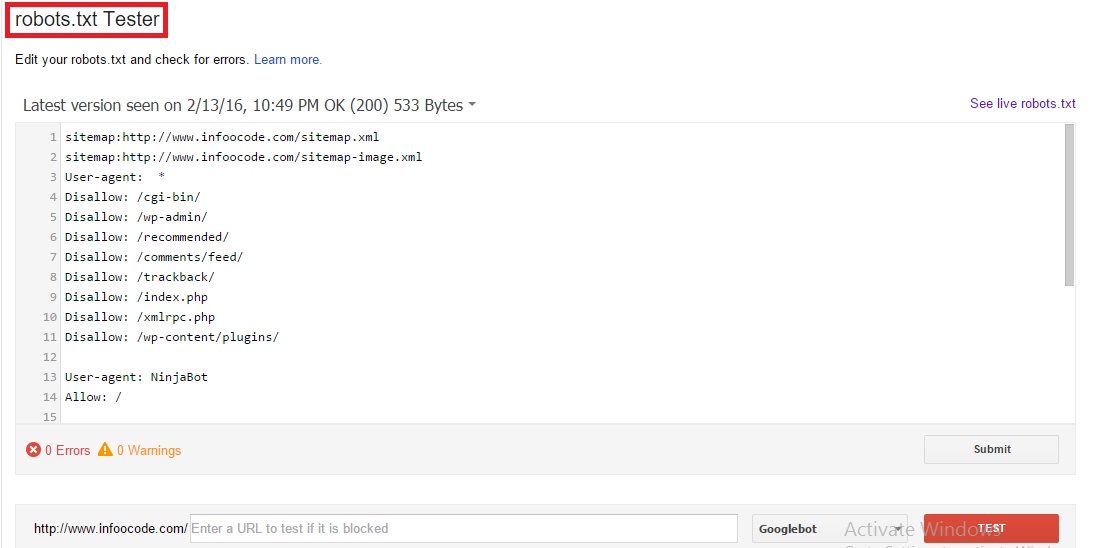Screen dimensions: 1110x548
Task: Click the orange warning triangle icon
Action: [x=105, y=451]
